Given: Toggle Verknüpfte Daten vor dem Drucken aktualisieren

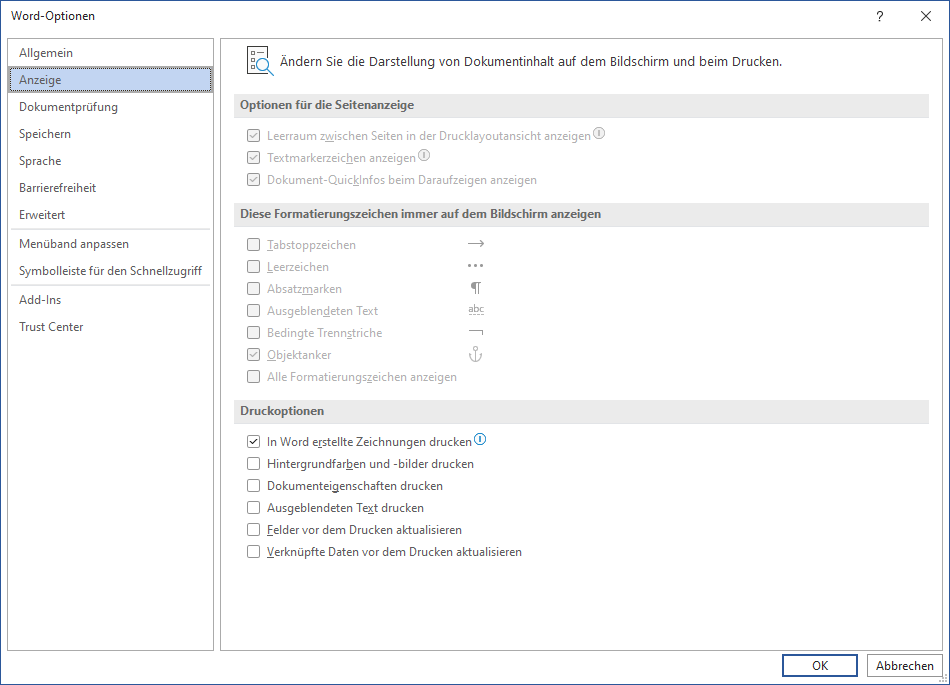Looking at the screenshot, I should click(253, 552).
